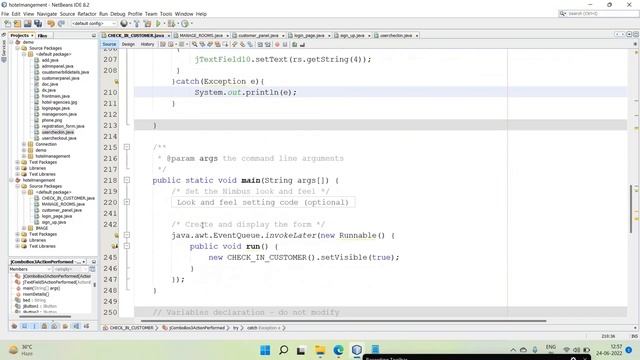Open the Debug menu
The height and width of the screenshot is (360, 640).
(118, 14)
